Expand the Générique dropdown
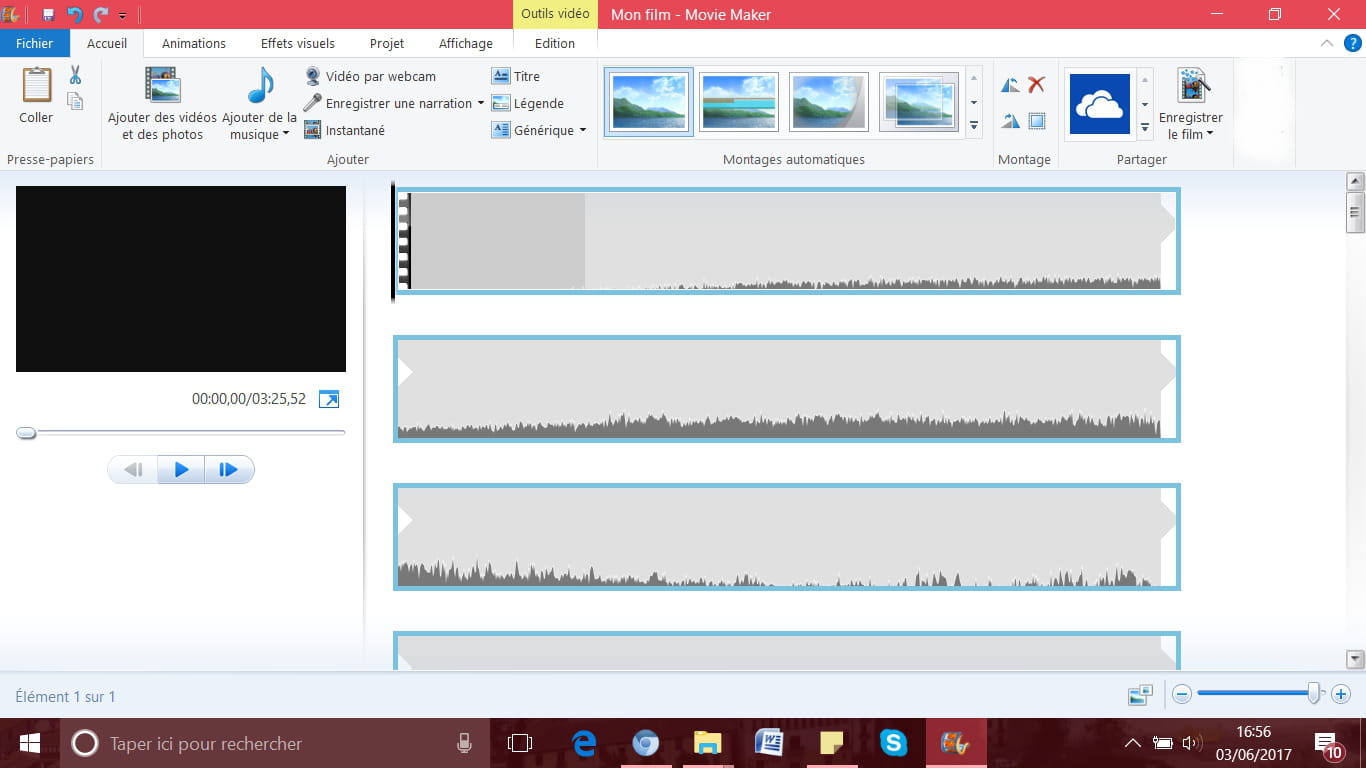Viewport: 1366px width, 768px height. pos(582,130)
